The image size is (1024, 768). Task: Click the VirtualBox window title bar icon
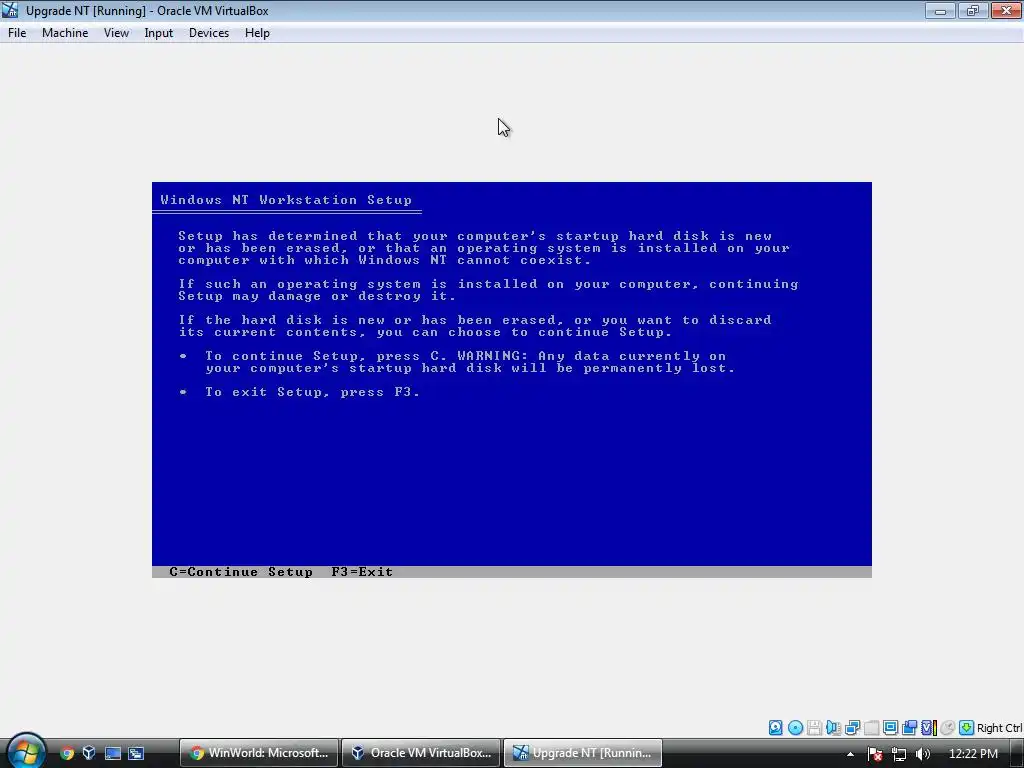click(x=10, y=10)
